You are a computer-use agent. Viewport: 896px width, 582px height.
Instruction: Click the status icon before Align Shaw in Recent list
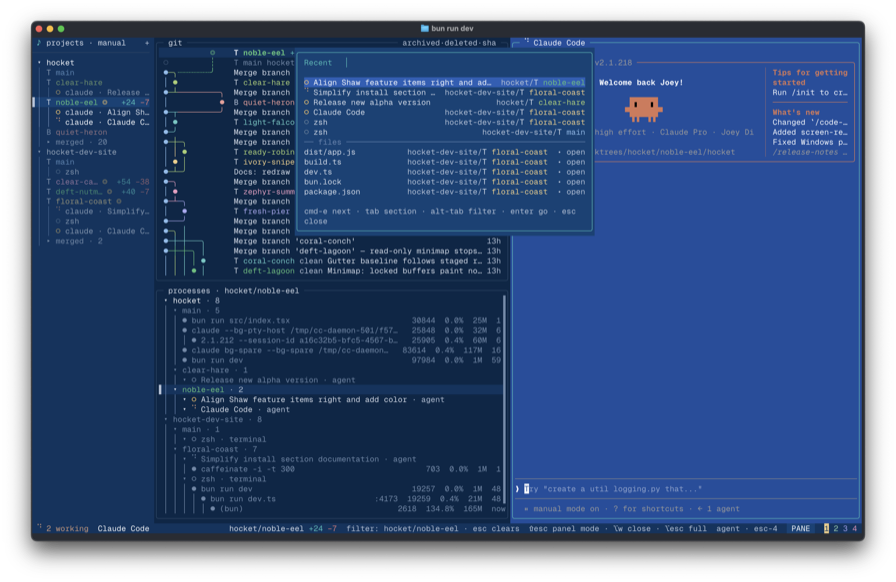tap(306, 82)
